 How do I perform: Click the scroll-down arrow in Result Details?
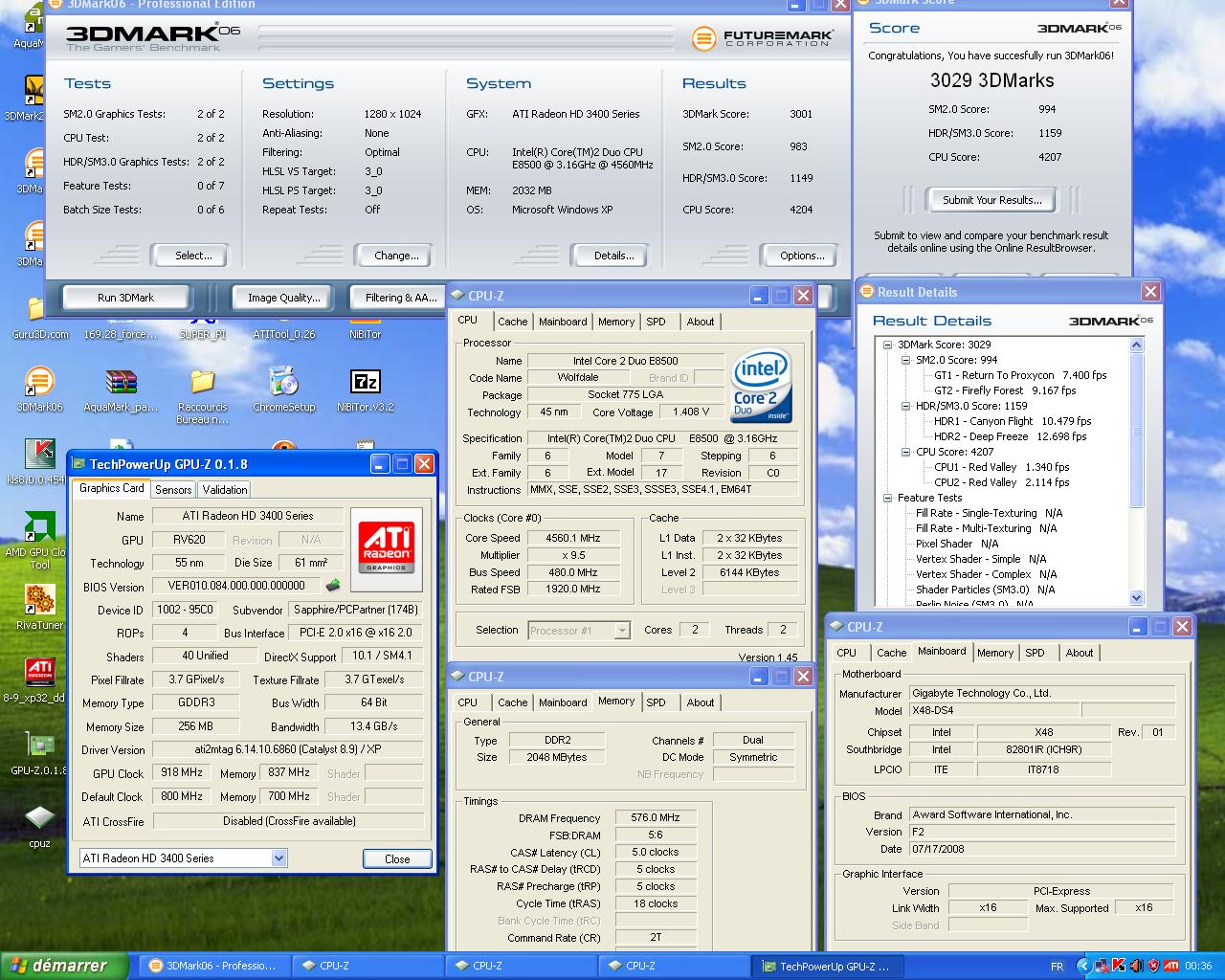coord(1137,598)
